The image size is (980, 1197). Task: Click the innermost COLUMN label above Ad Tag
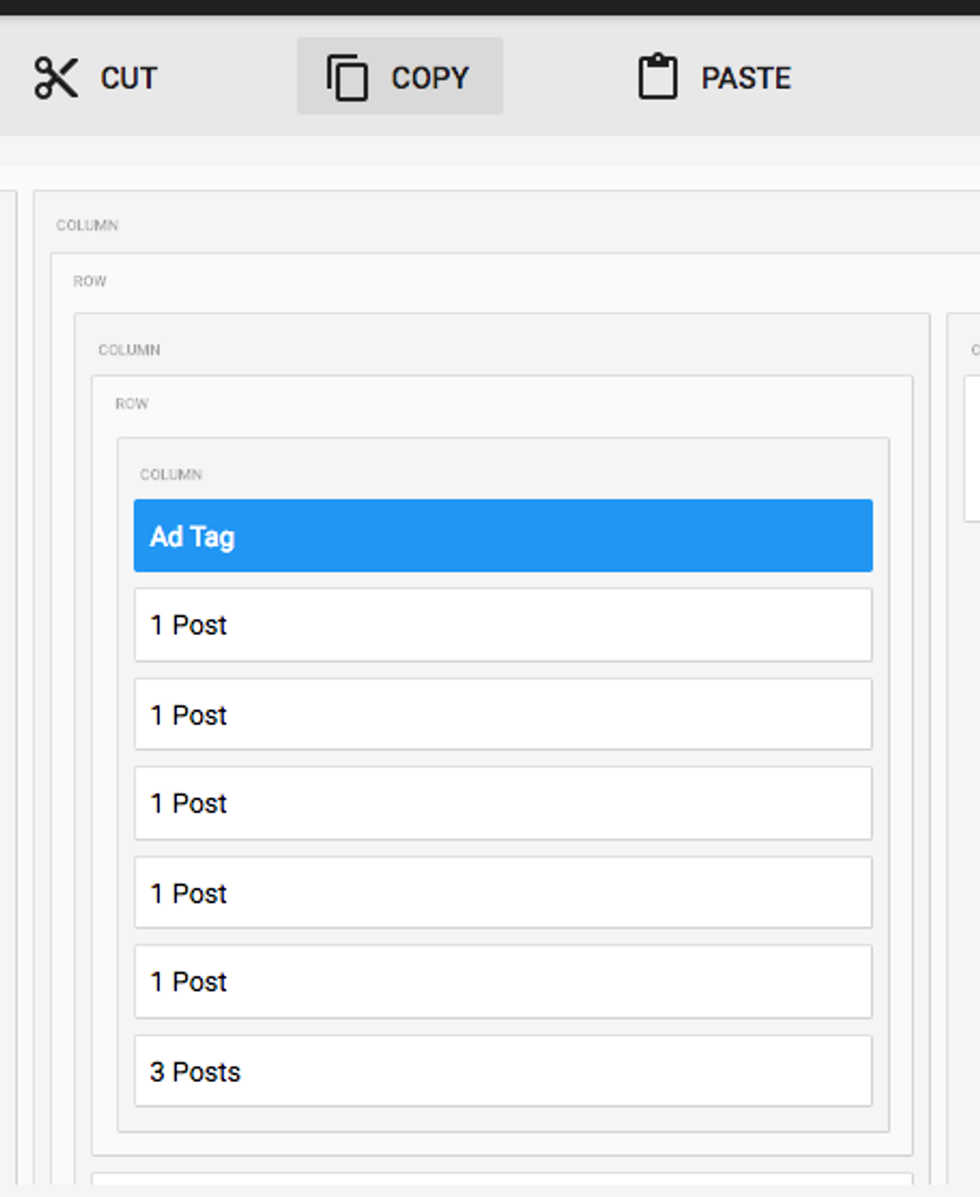coord(171,474)
